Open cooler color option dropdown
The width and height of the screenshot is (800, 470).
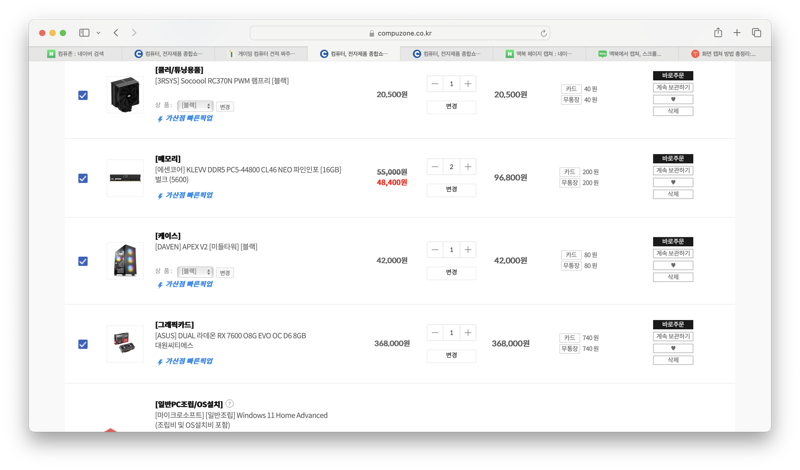(x=195, y=106)
